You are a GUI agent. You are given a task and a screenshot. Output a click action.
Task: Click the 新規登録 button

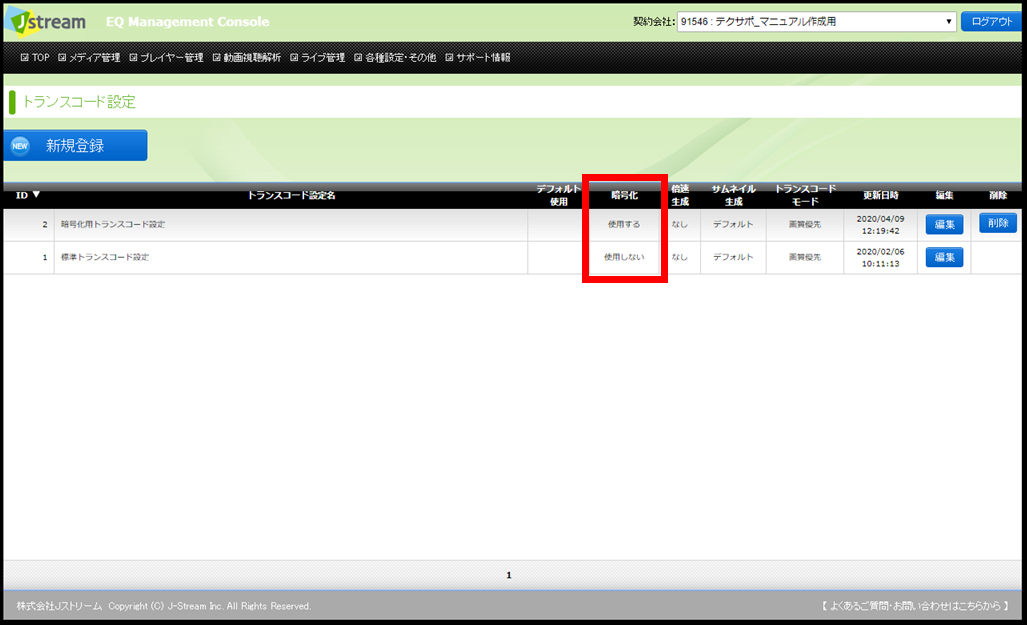[76, 146]
